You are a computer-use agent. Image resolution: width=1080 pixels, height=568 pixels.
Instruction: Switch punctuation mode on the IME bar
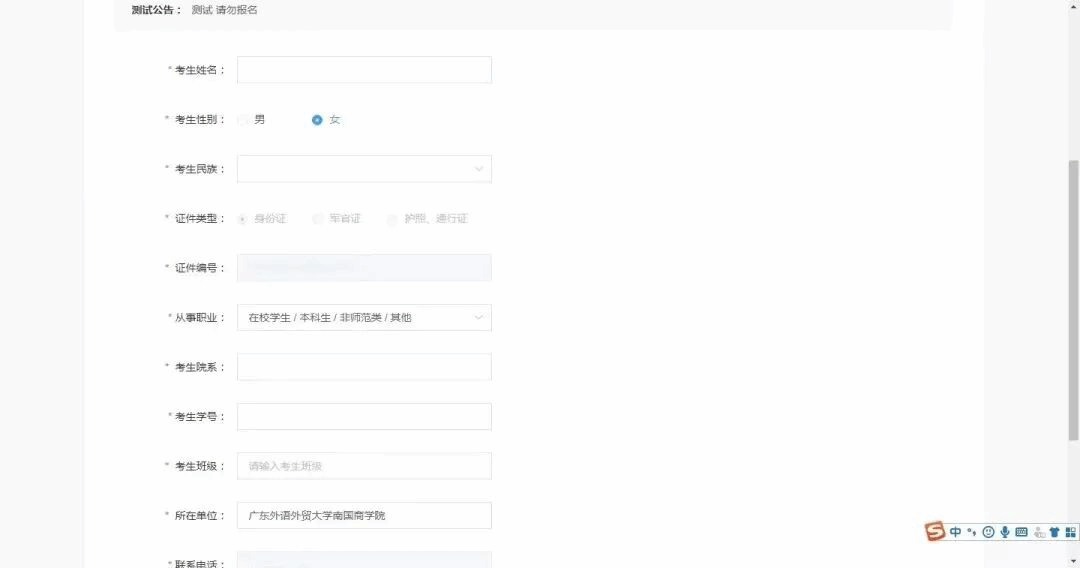tap(971, 532)
